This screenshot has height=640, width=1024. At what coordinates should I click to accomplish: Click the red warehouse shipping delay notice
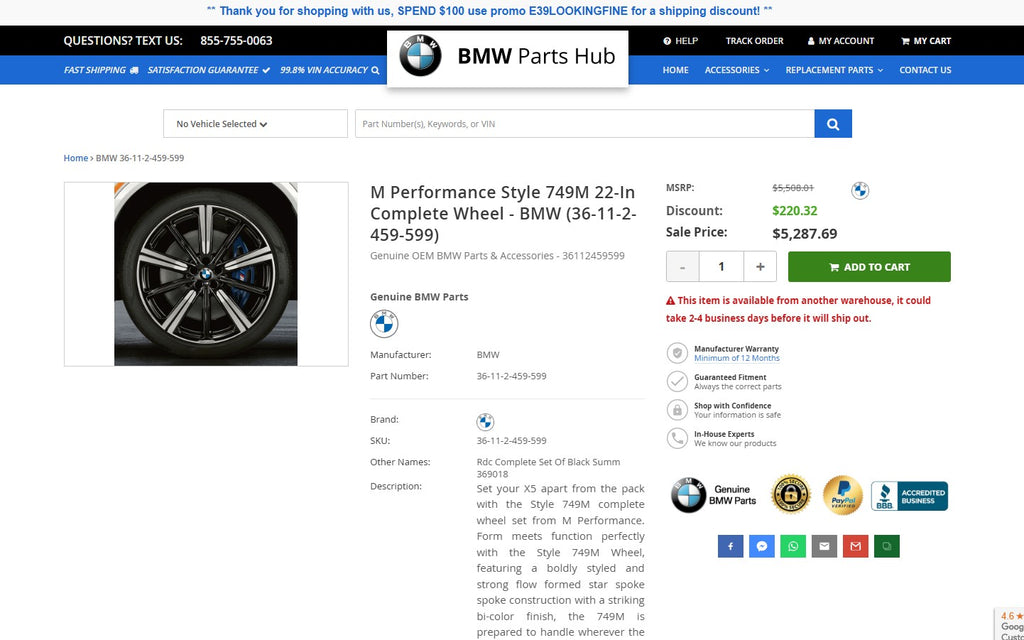tap(799, 310)
